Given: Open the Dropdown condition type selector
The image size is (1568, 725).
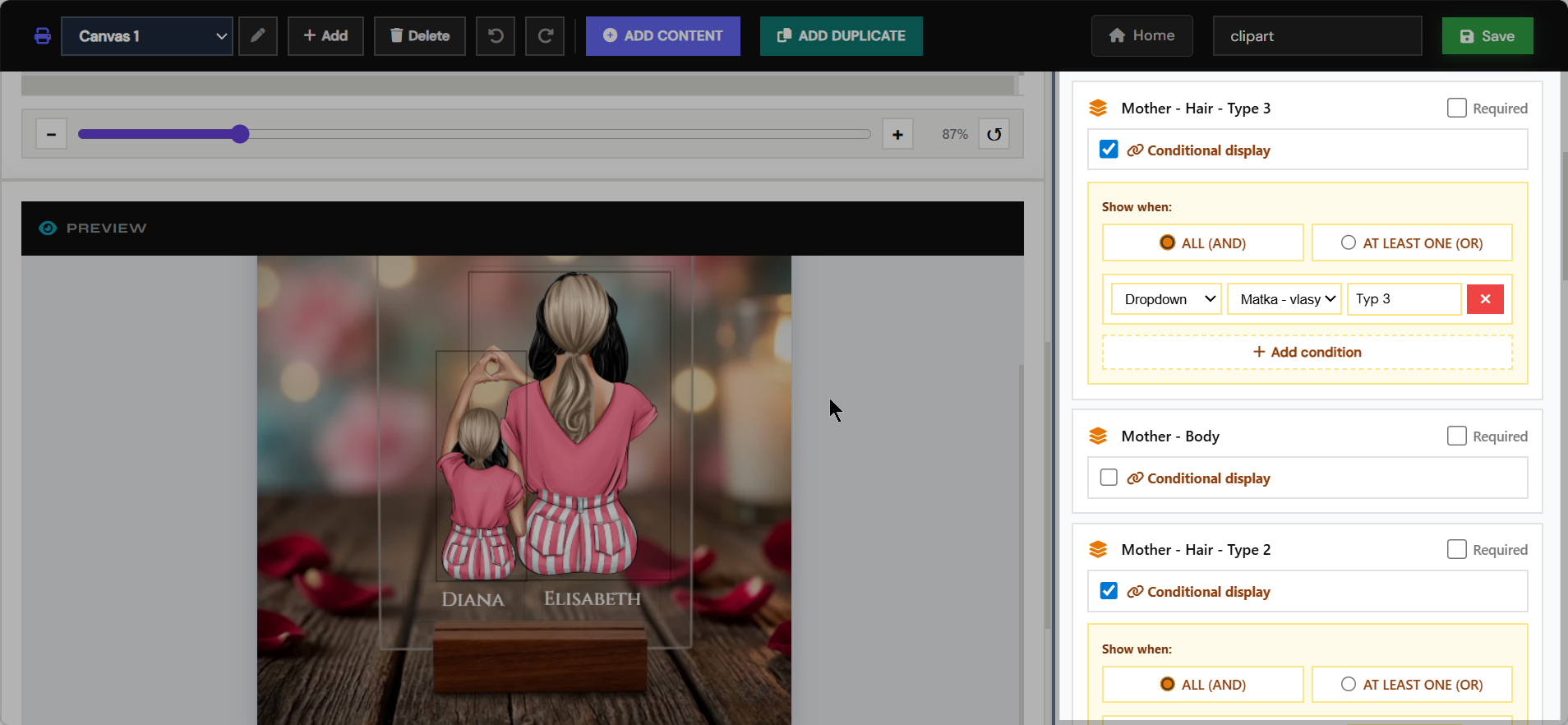Looking at the screenshot, I should point(1167,299).
